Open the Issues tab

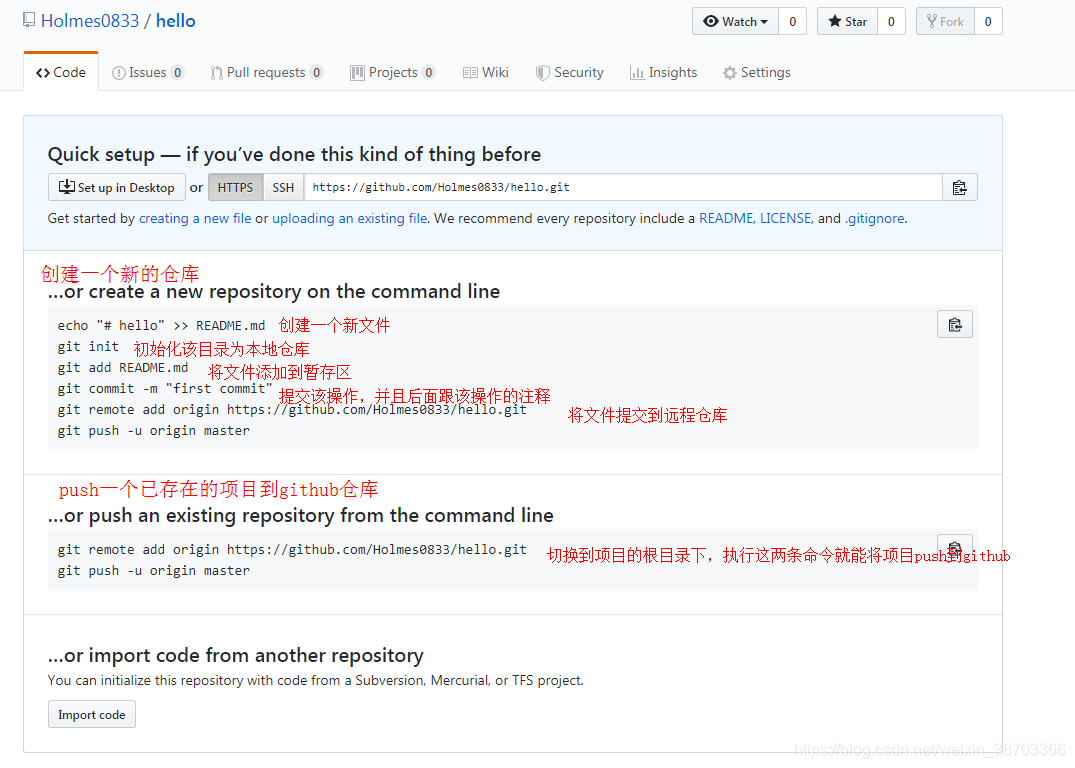[147, 72]
